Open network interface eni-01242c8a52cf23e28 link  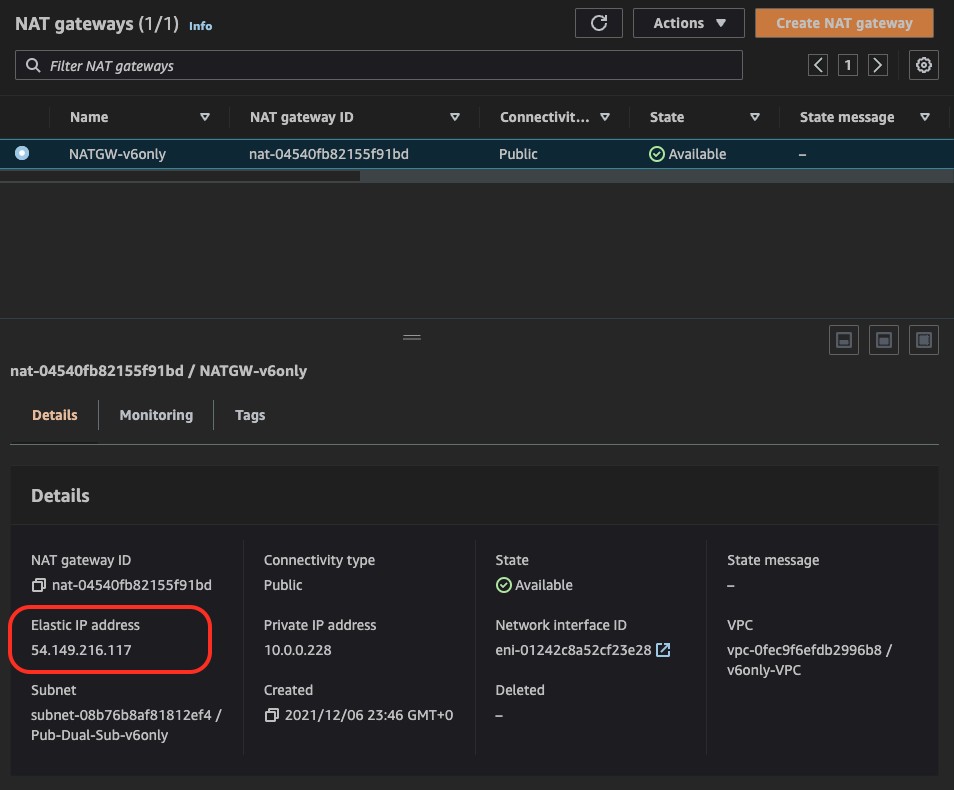[x=573, y=650]
